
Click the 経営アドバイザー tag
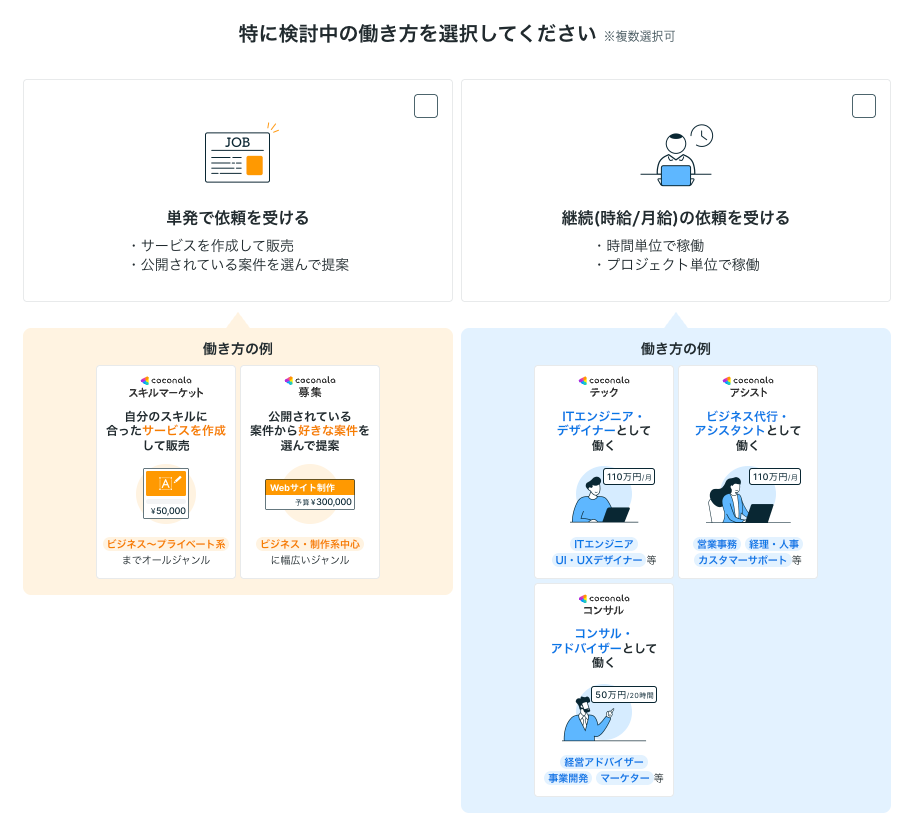[x=604, y=762]
